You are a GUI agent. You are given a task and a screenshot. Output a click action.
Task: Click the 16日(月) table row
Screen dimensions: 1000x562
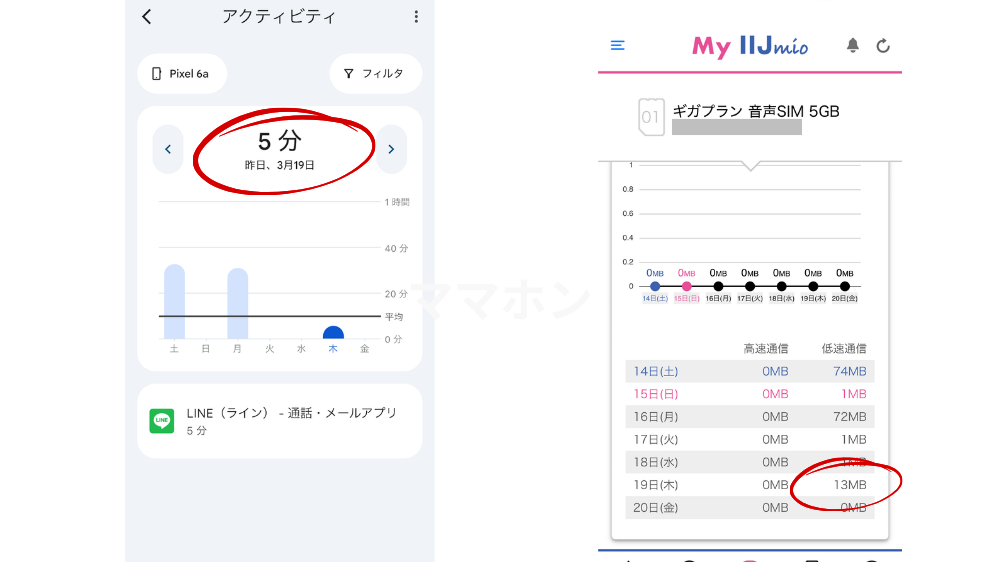click(x=749, y=417)
